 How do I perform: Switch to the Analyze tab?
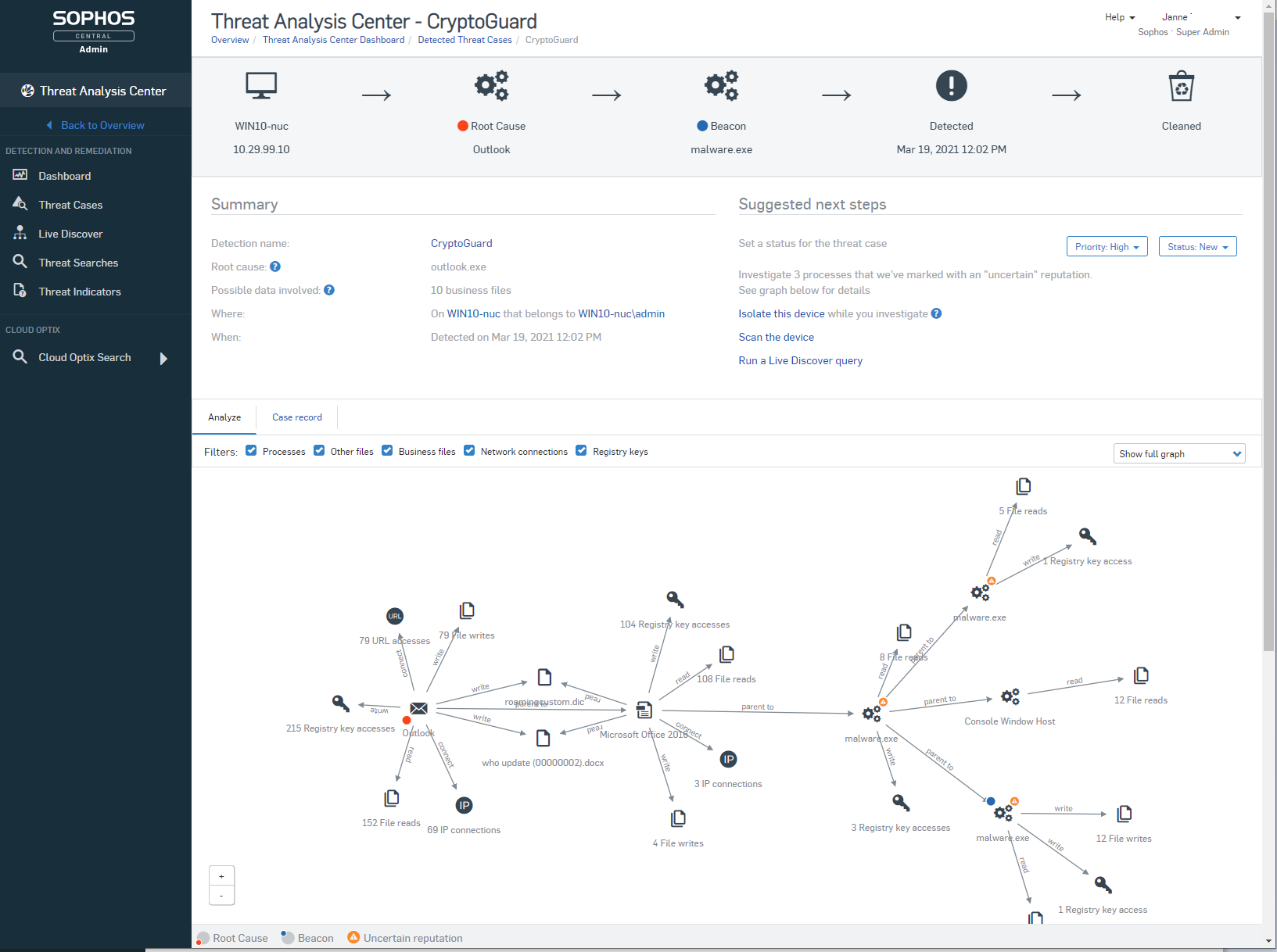[224, 417]
